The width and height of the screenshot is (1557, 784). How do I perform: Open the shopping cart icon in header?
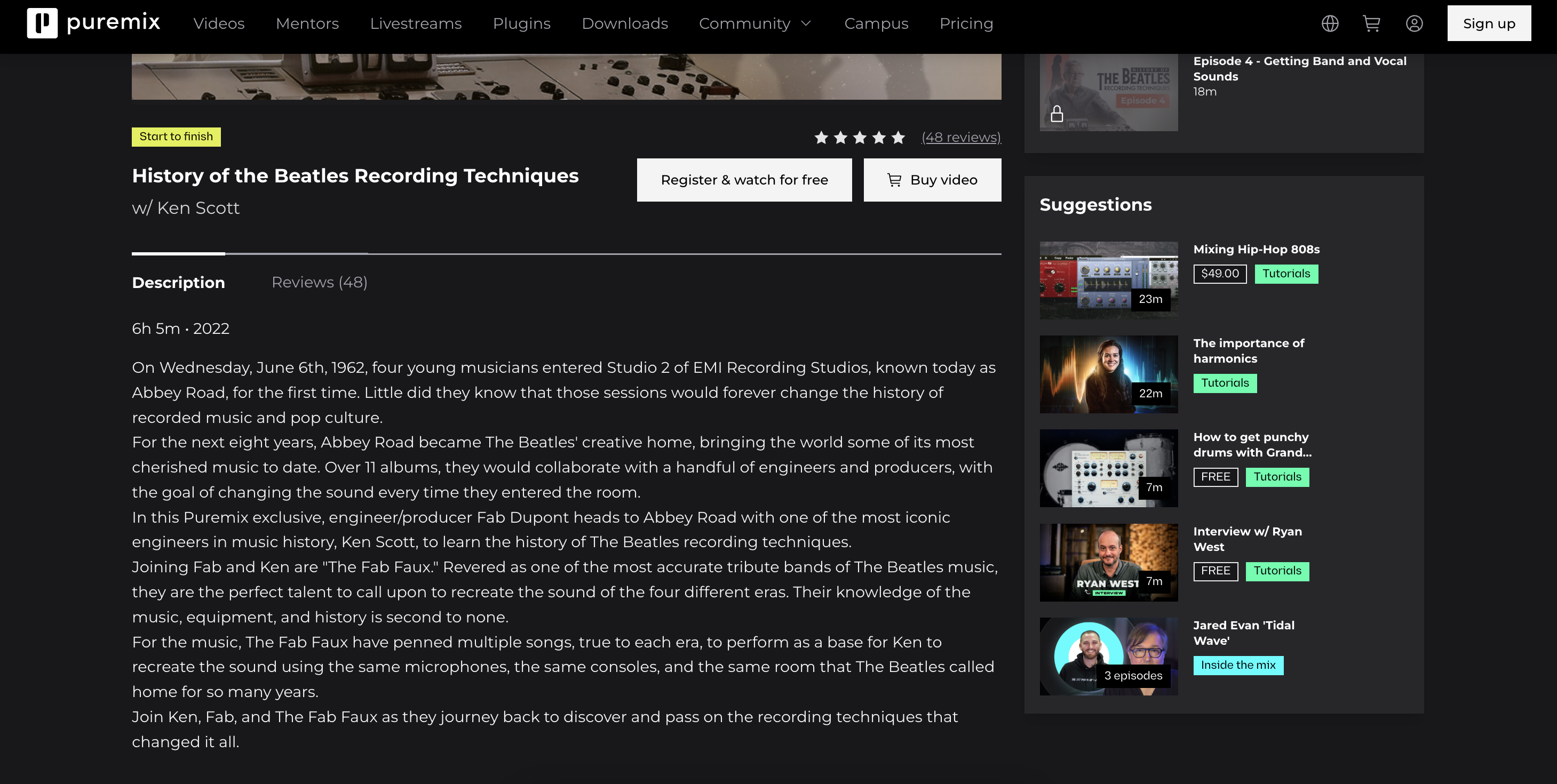pyautogui.click(x=1371, y=23)
